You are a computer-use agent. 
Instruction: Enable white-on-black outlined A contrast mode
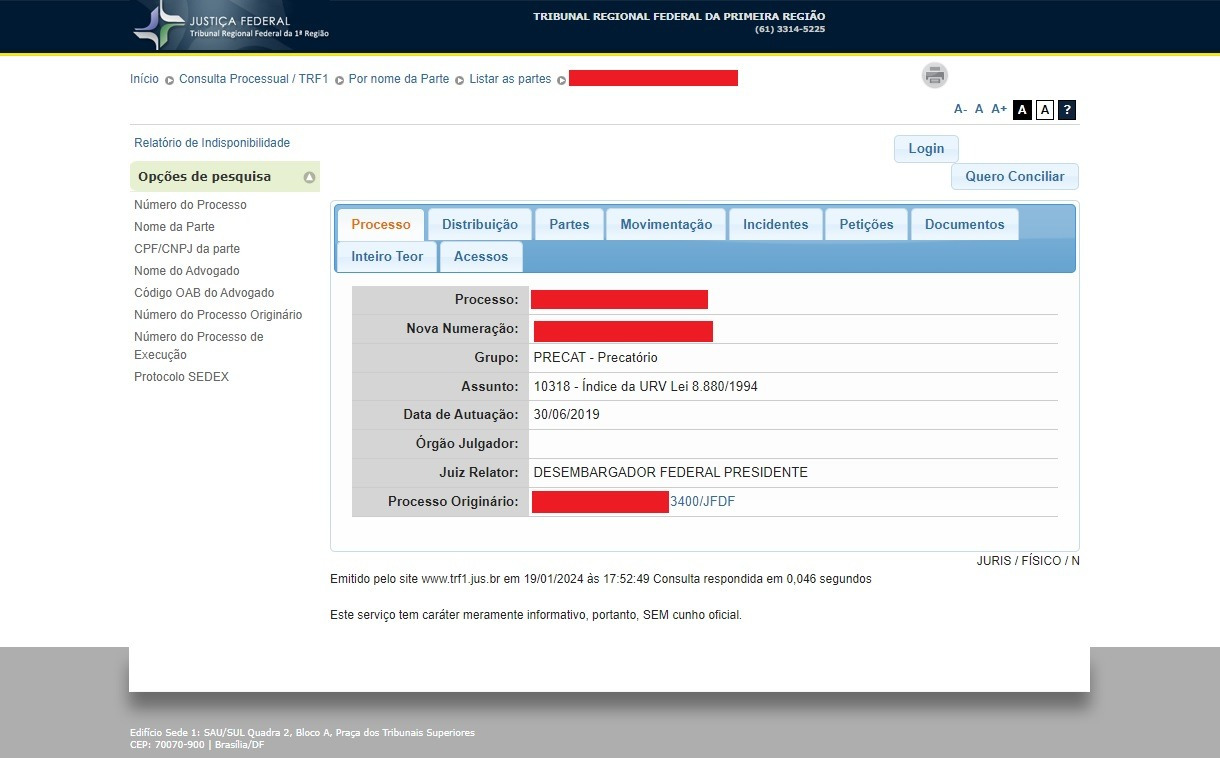(1045, 110)
